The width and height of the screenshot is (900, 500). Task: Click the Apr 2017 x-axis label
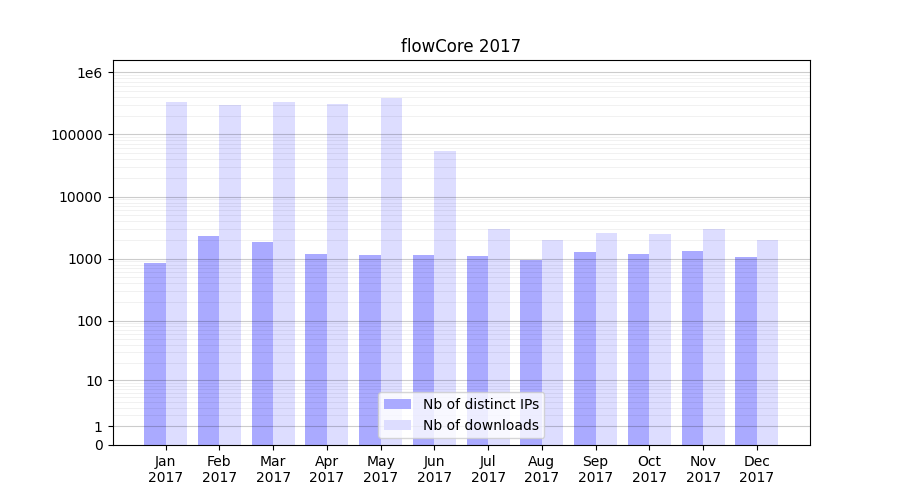[327, 469]
